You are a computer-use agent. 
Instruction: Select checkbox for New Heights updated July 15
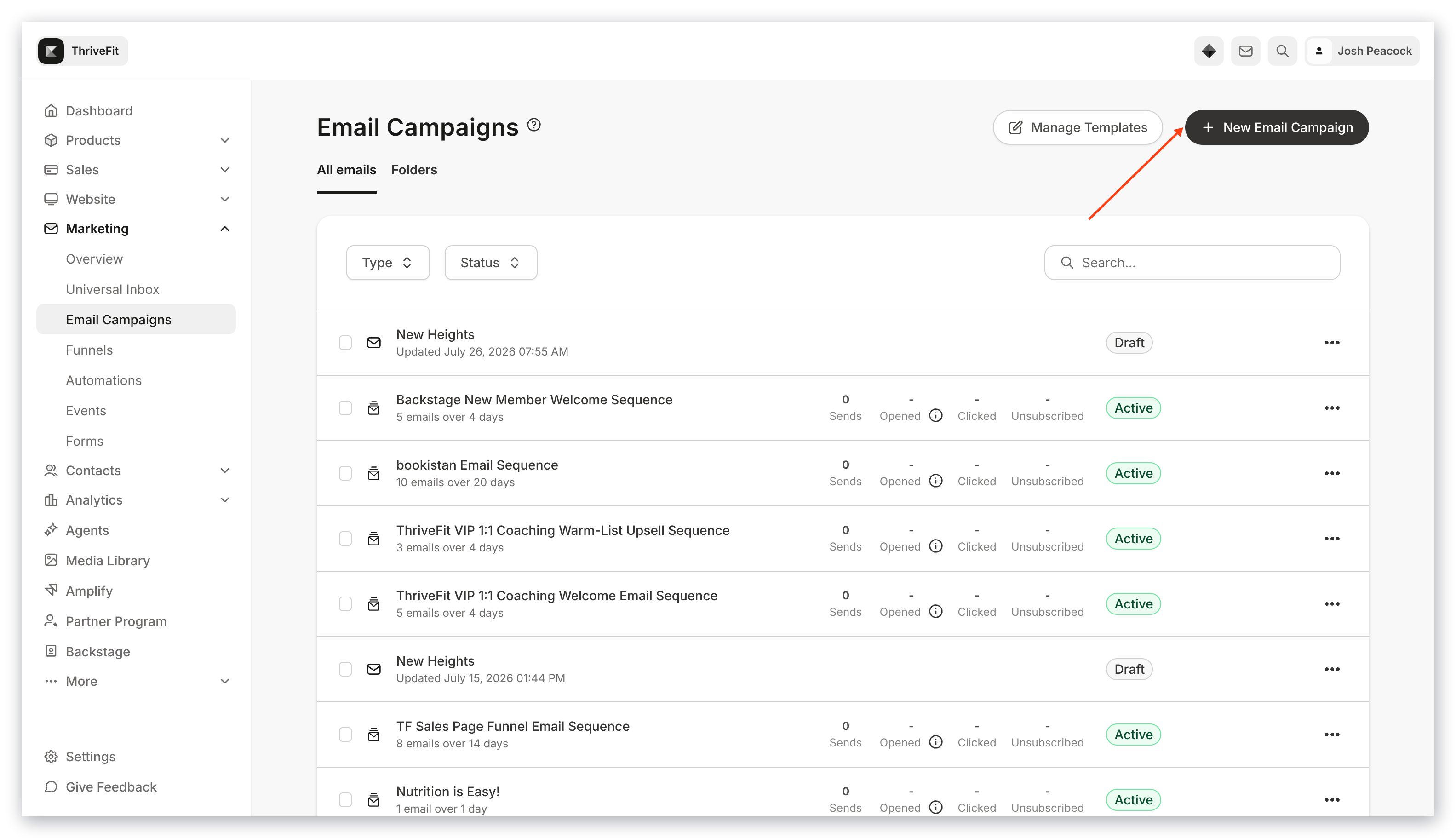pos(345,669)
